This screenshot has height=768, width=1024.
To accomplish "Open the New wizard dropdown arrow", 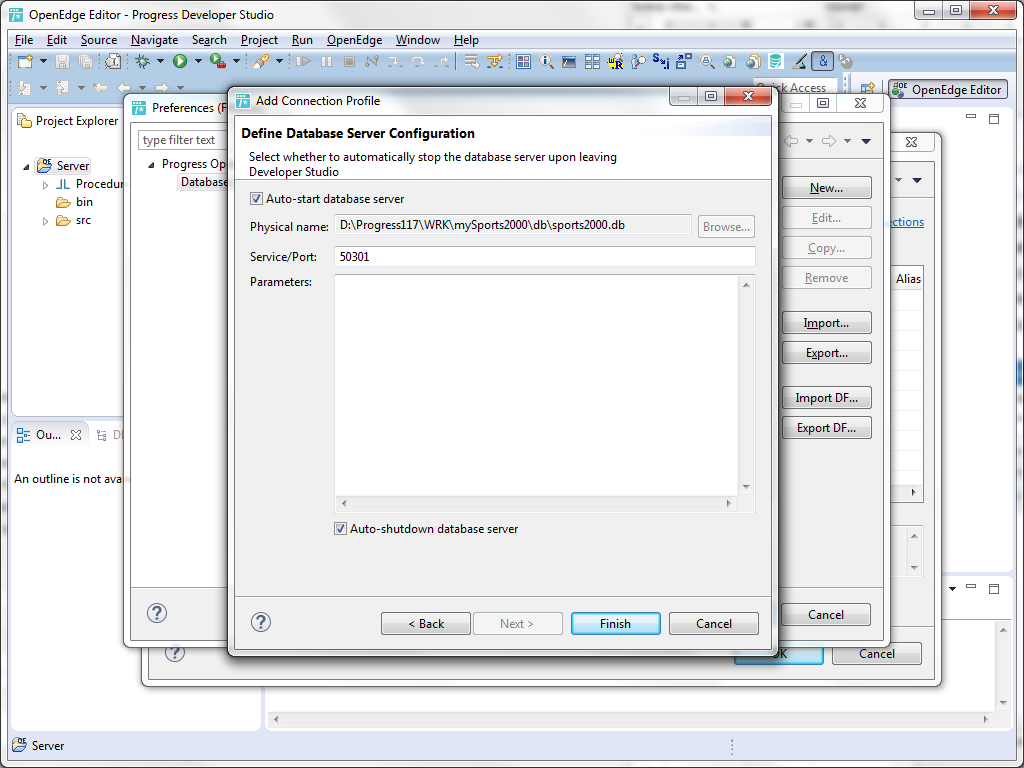I will (43, 61).
